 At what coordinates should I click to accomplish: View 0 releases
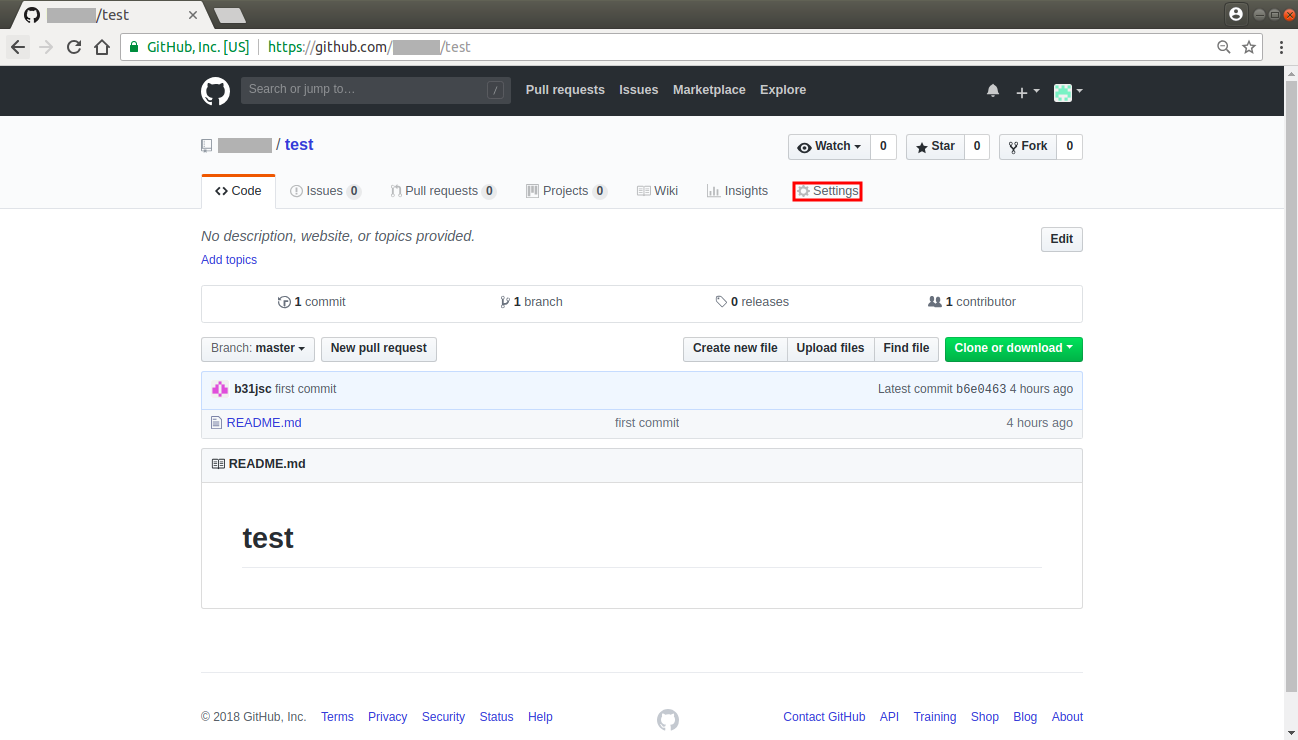(752, 302)
